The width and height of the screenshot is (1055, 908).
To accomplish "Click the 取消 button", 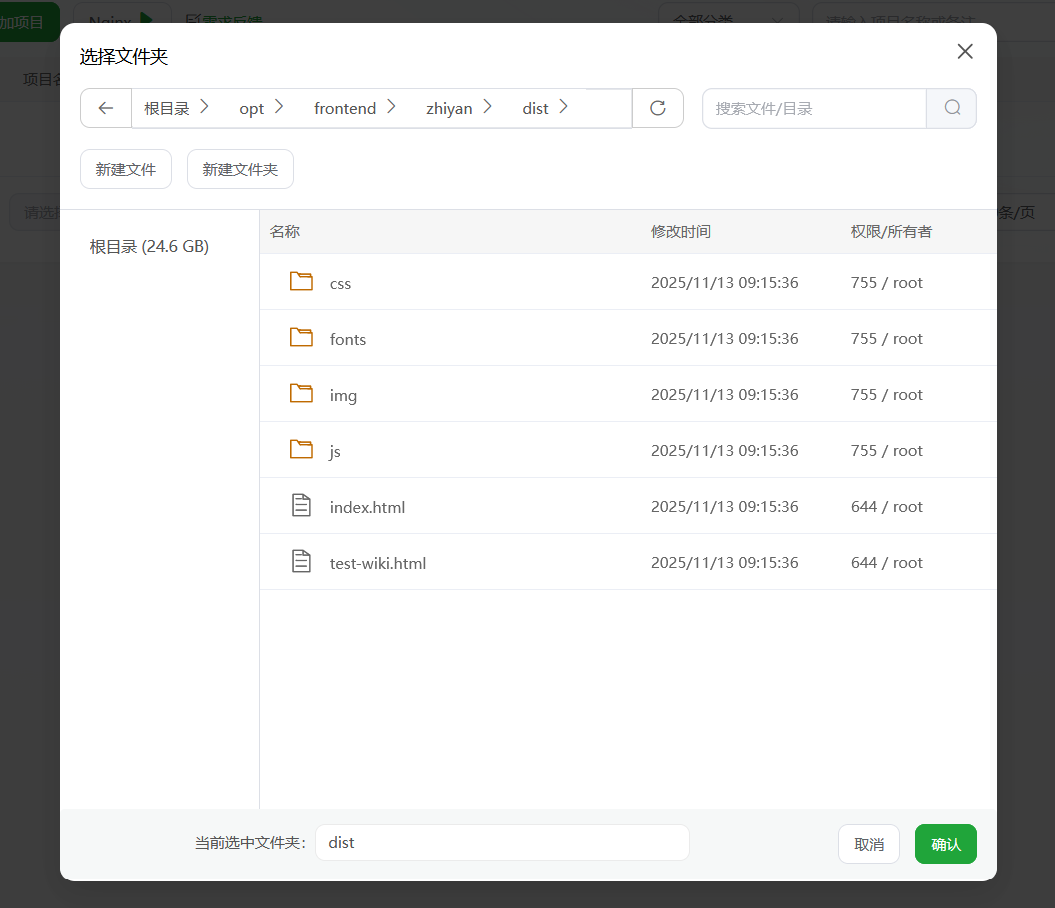I will point(869,844).
